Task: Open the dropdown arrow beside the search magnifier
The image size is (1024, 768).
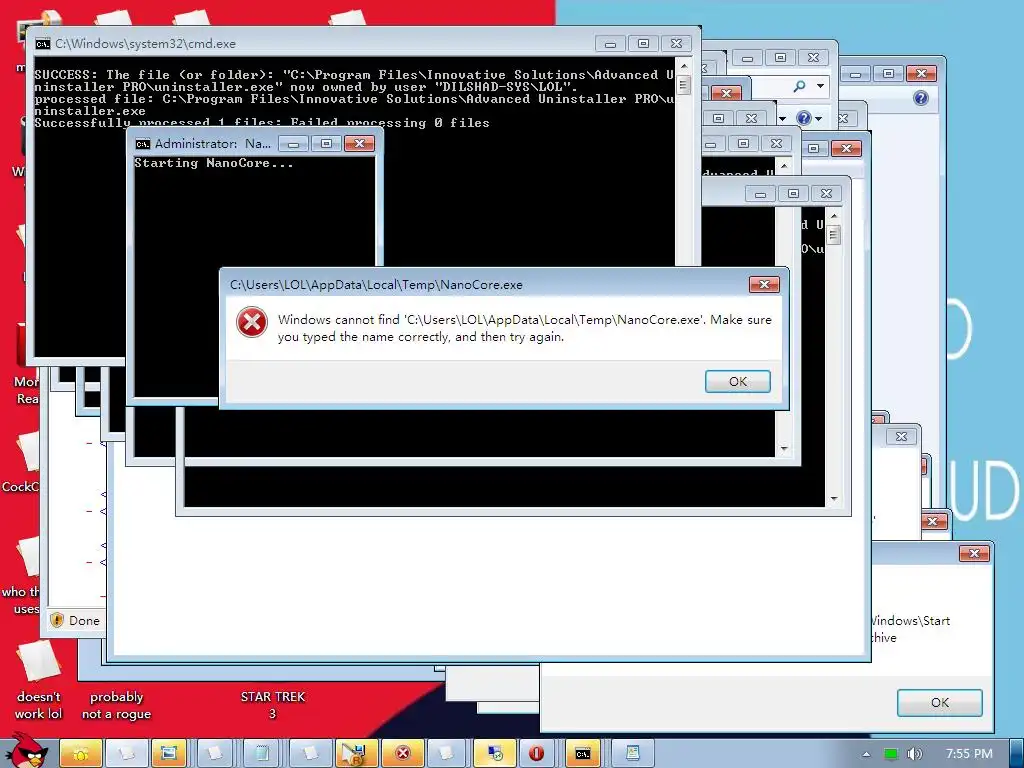Action: coord(820,86)
